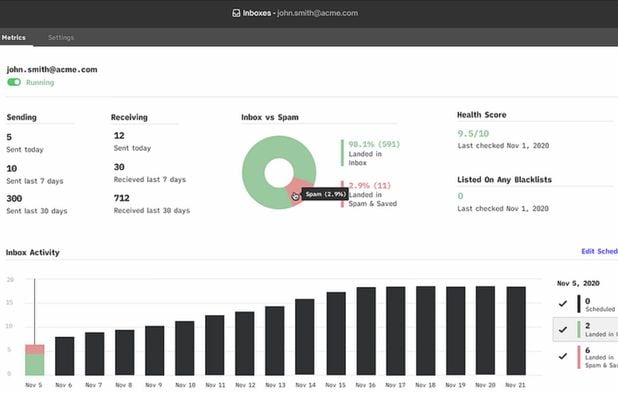Click the 9.5/10 health score value
Image resolution: width=618 pixels, height=394 pixels.
click(473, 134)
